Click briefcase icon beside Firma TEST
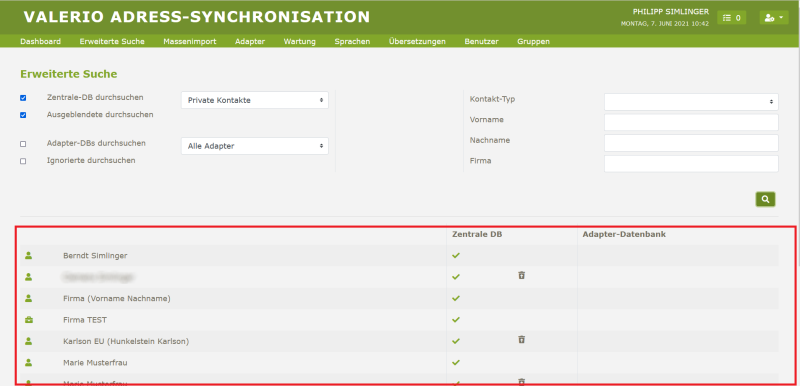Image resolution: width=800 pixels, height=386 pixels. click(x=29, y=320)
